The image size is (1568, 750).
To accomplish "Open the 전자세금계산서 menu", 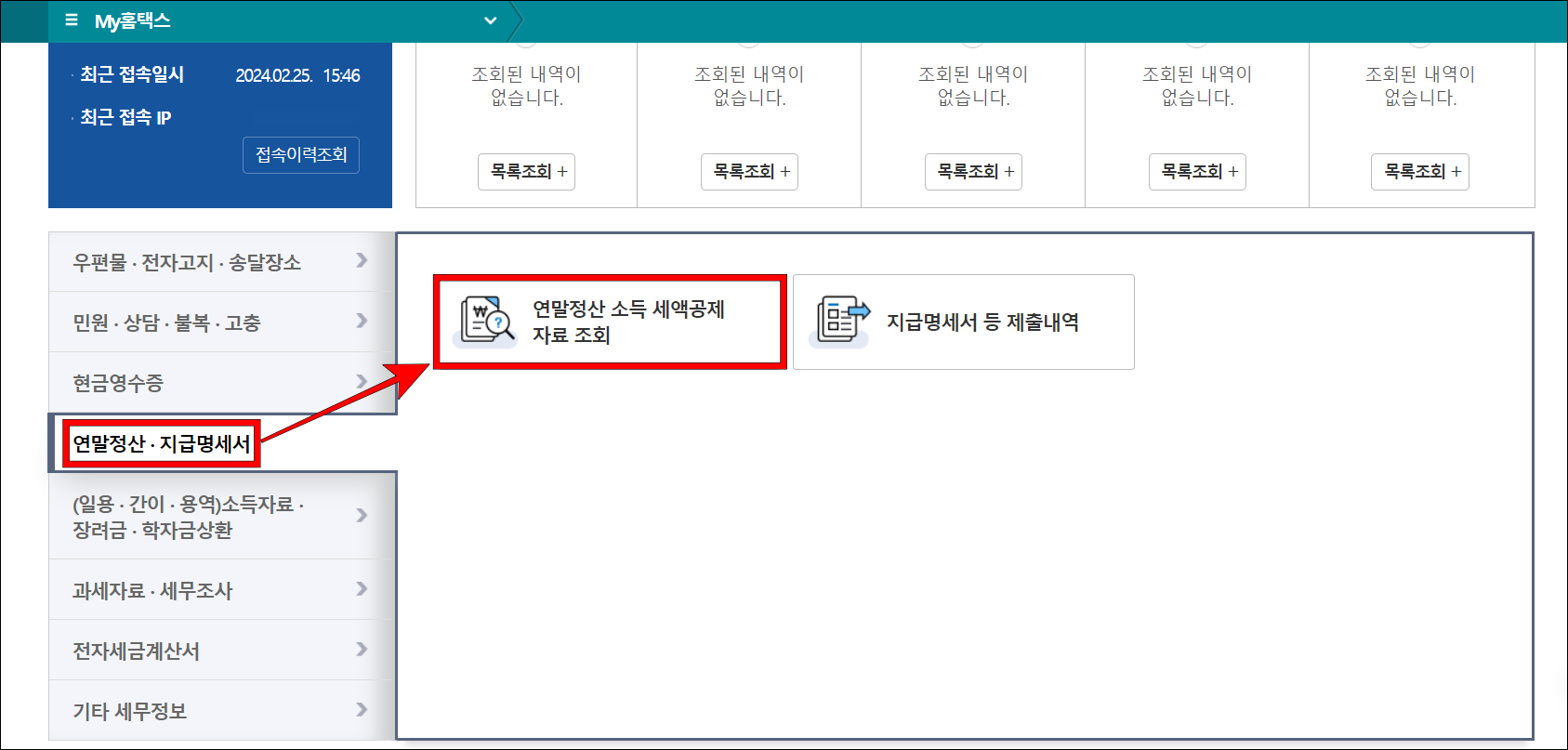I will click(x=222, y=651).
